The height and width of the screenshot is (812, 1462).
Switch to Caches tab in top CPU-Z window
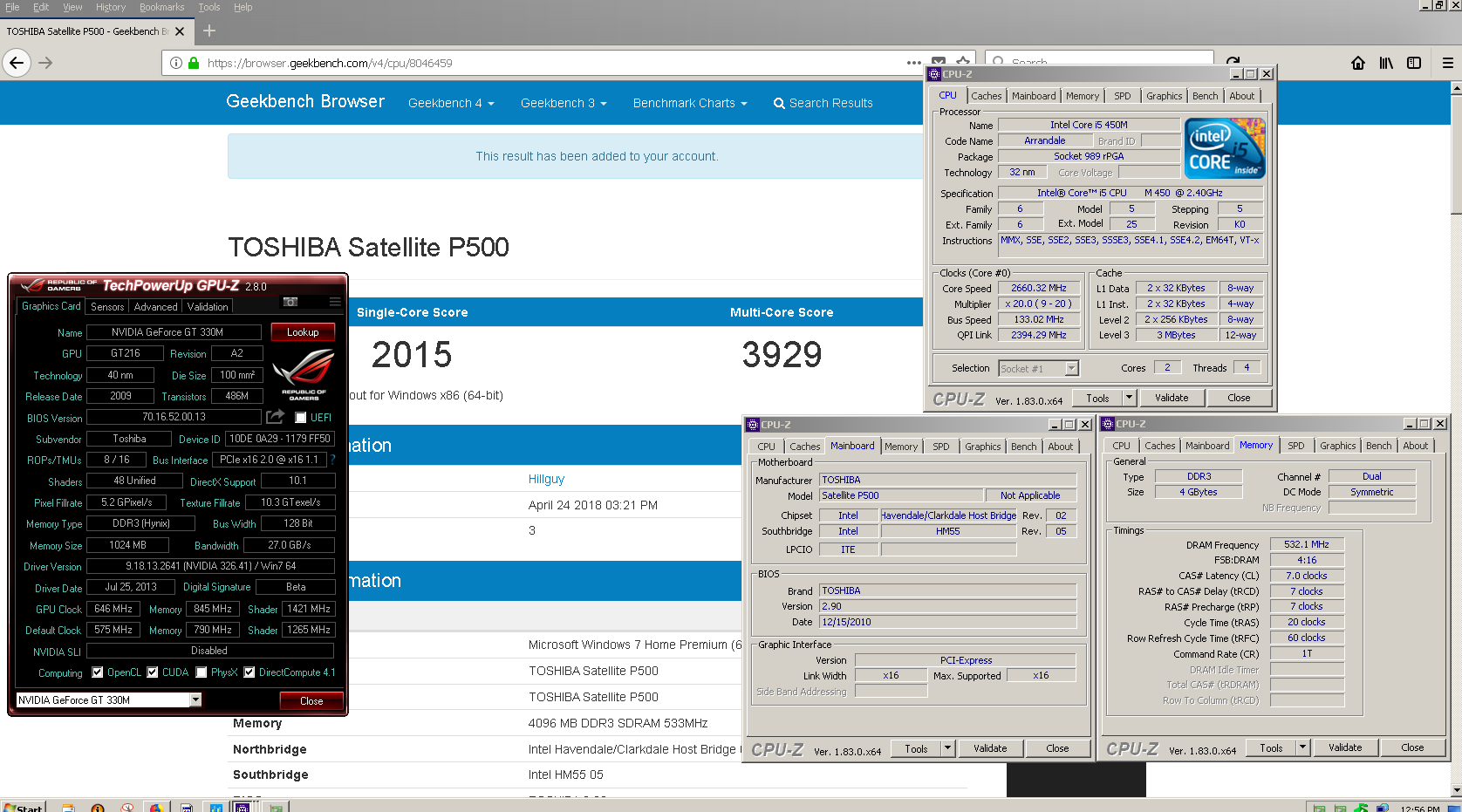coord(987,96)
